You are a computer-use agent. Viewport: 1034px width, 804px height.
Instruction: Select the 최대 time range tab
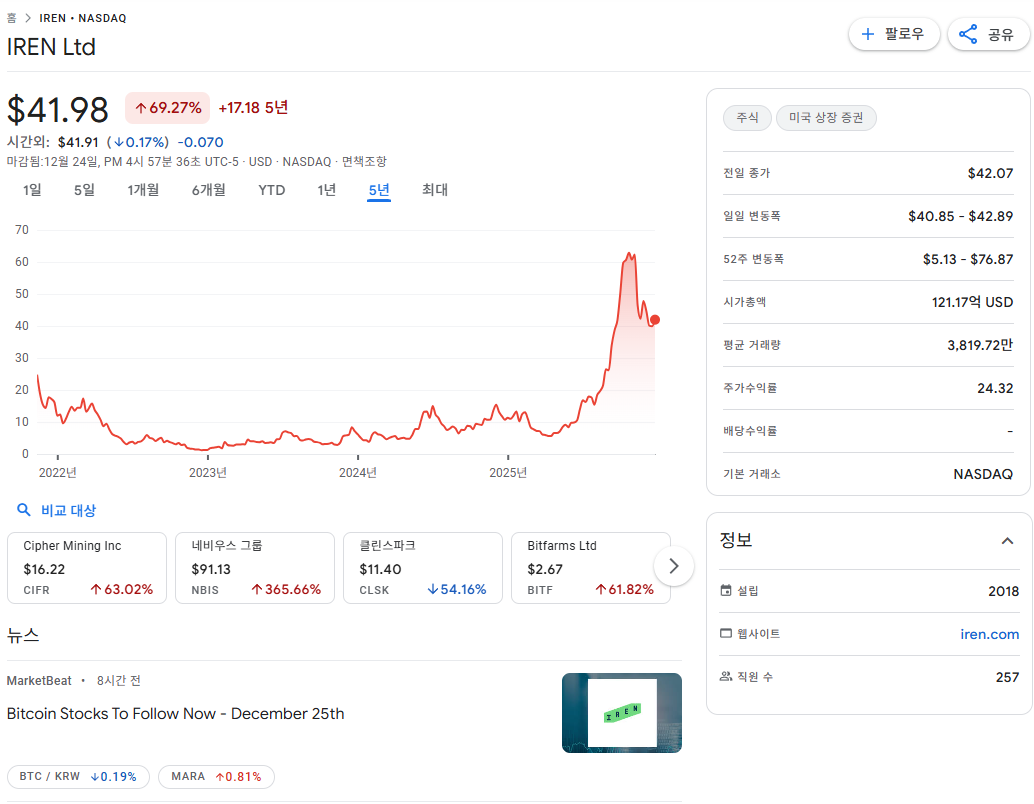[x=435, y=190]
